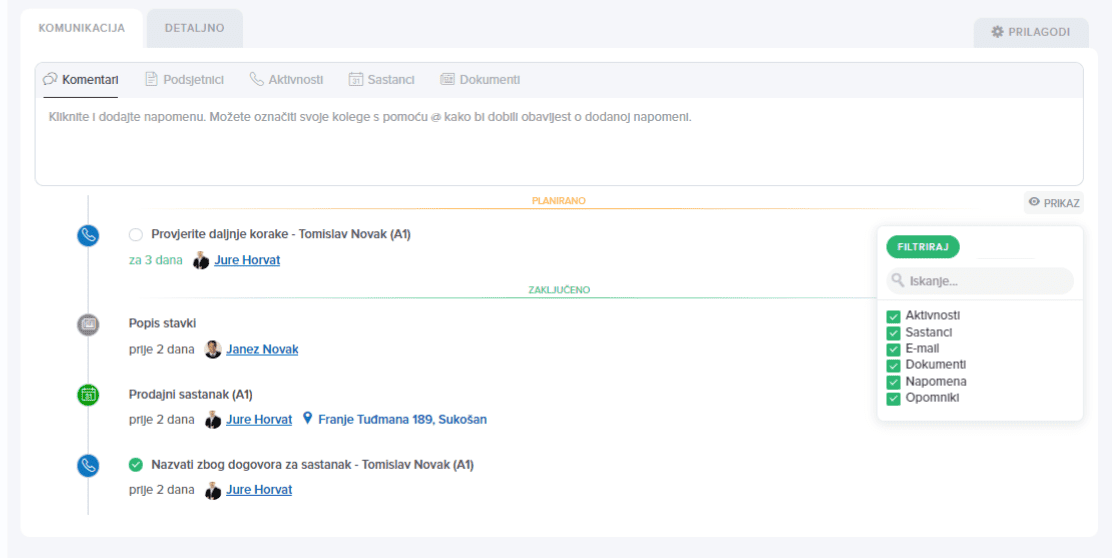Uncheck the Opomniki filter checkbox
This screenshot has height=558, width=1112.
tap(893, 399)
